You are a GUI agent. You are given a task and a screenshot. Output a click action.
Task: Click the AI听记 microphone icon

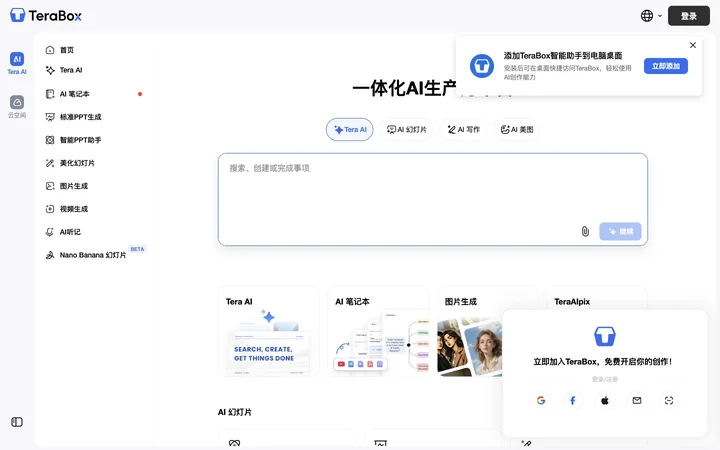(50, 231)
